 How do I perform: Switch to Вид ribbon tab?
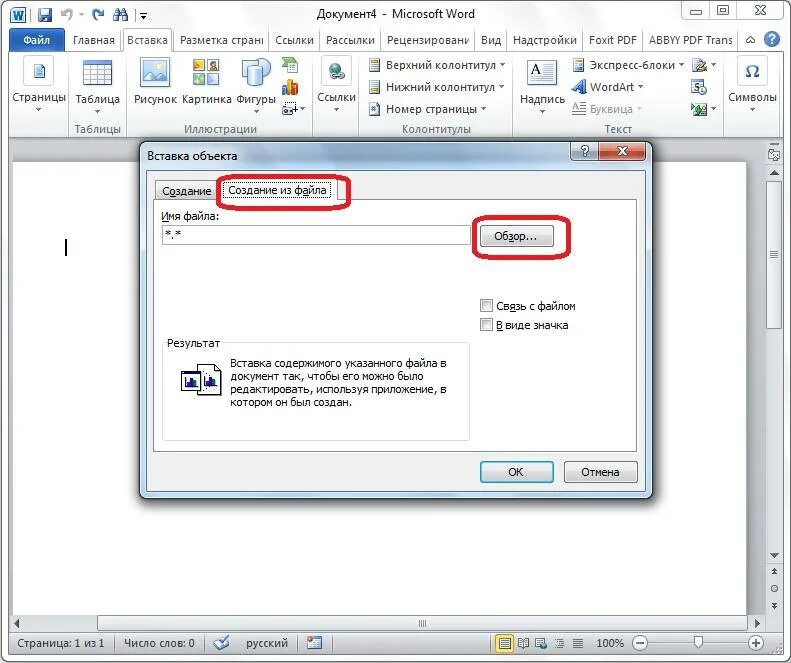coord(491,40)
